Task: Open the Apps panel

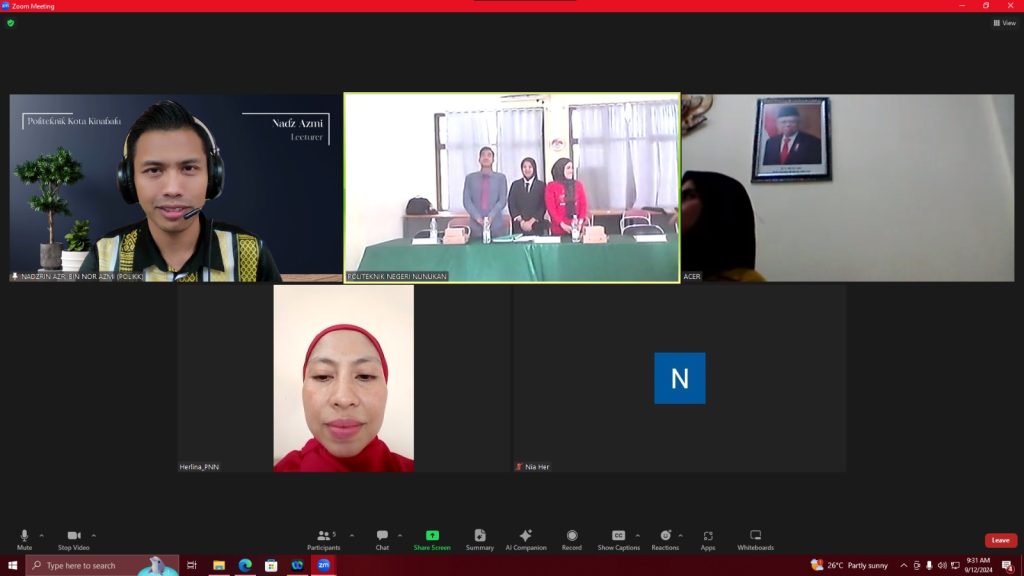Action: 708,537
